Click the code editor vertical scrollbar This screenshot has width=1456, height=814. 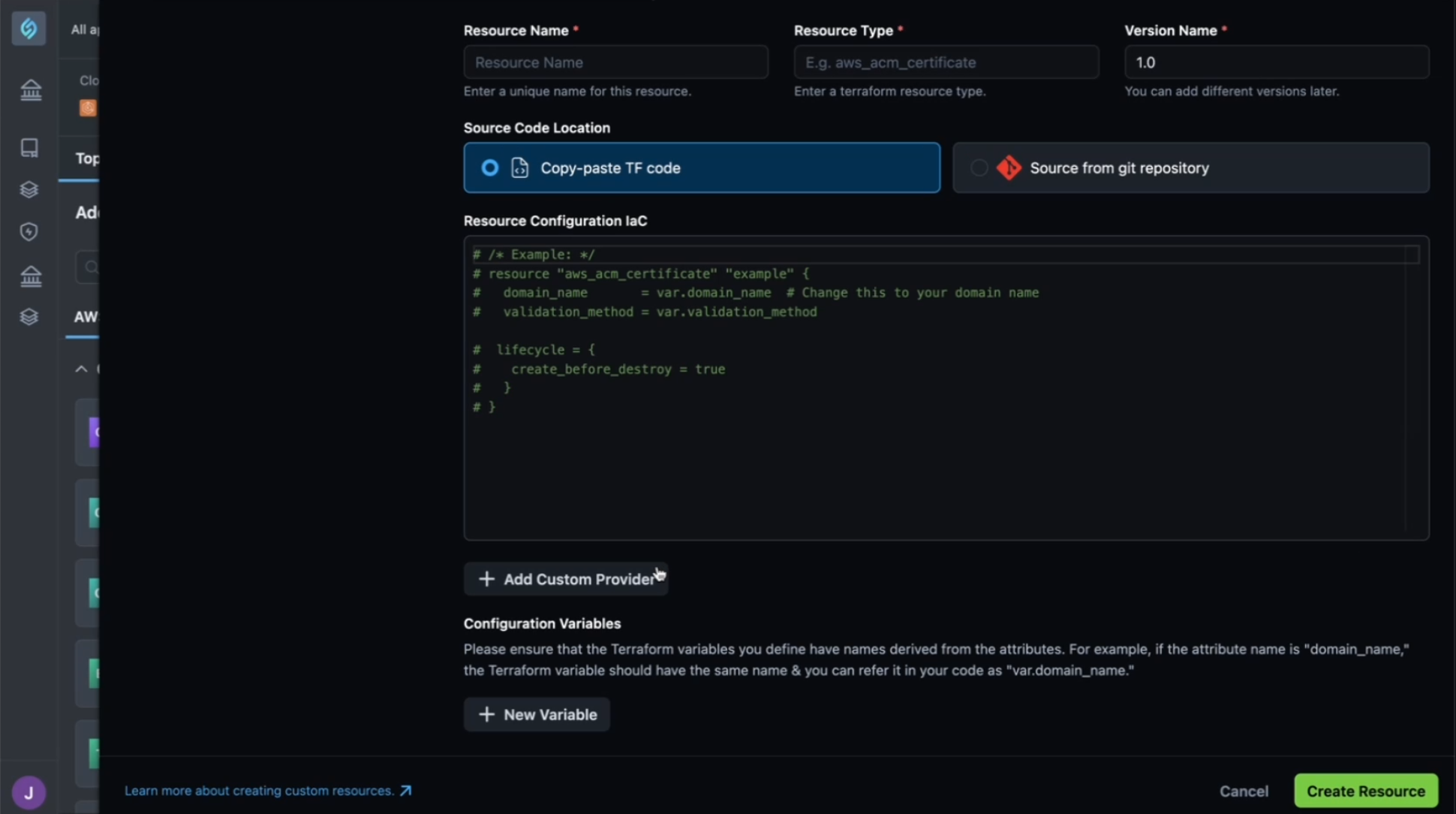1412,388
